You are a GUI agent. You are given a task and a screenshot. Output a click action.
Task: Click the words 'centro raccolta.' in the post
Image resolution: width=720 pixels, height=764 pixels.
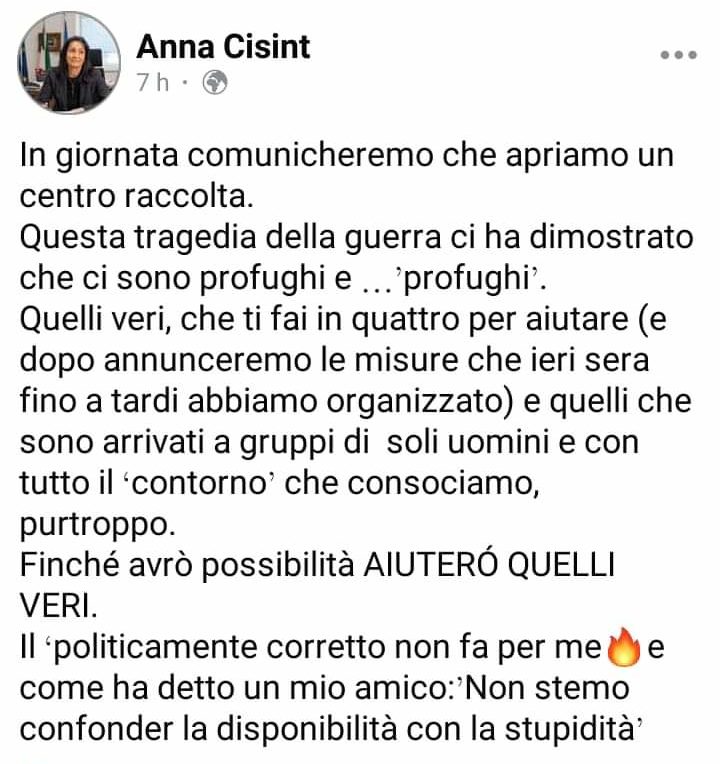point(136,197)
